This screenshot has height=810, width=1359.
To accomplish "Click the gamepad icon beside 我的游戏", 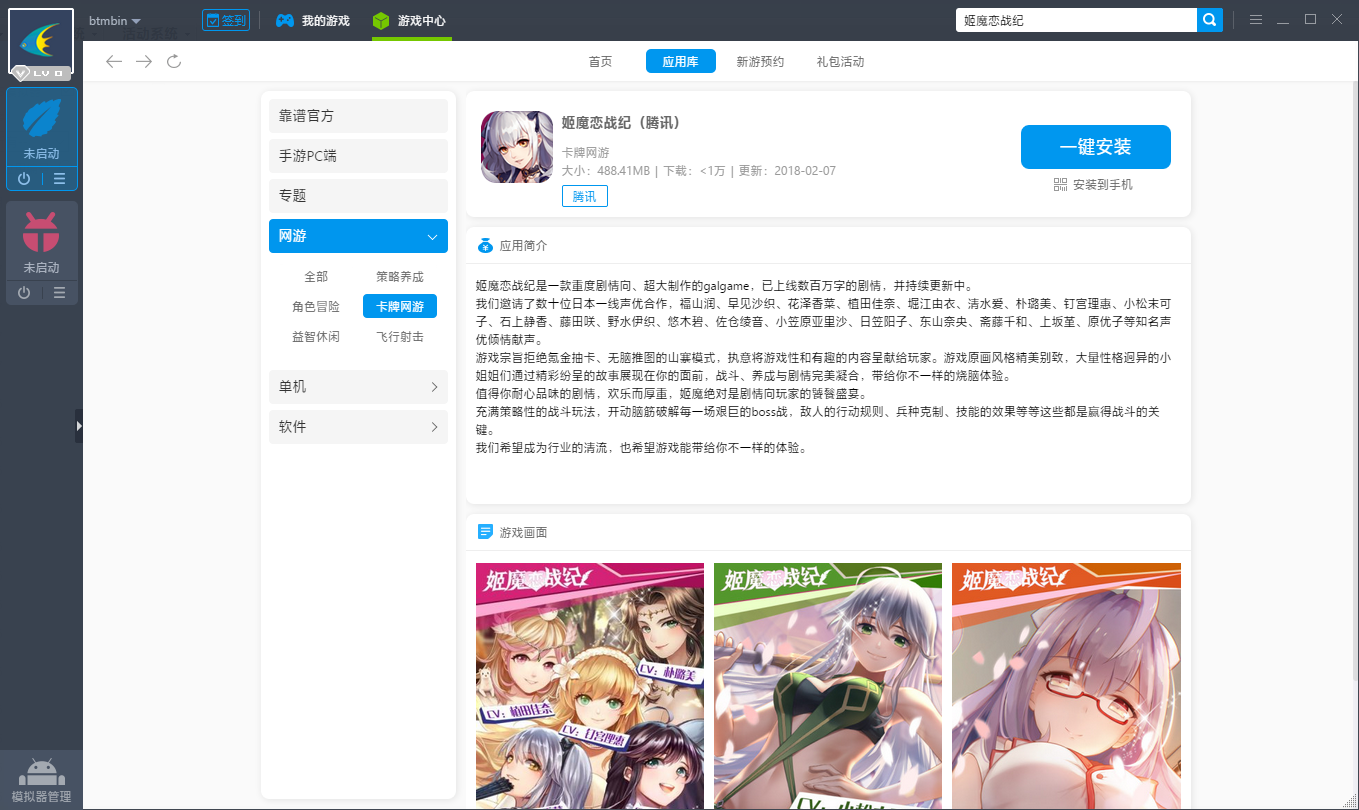I will pyautogui.click(x=285, y=20).
